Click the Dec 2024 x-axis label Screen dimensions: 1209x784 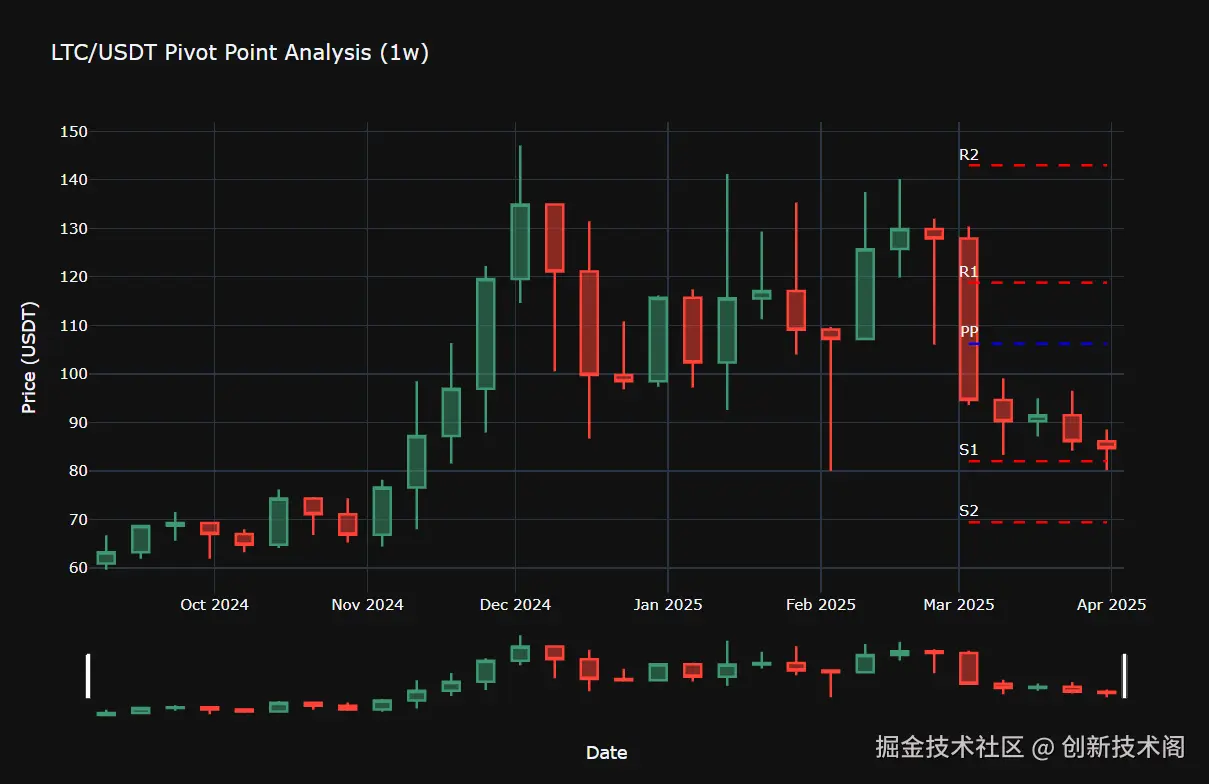tap(515, 605)
